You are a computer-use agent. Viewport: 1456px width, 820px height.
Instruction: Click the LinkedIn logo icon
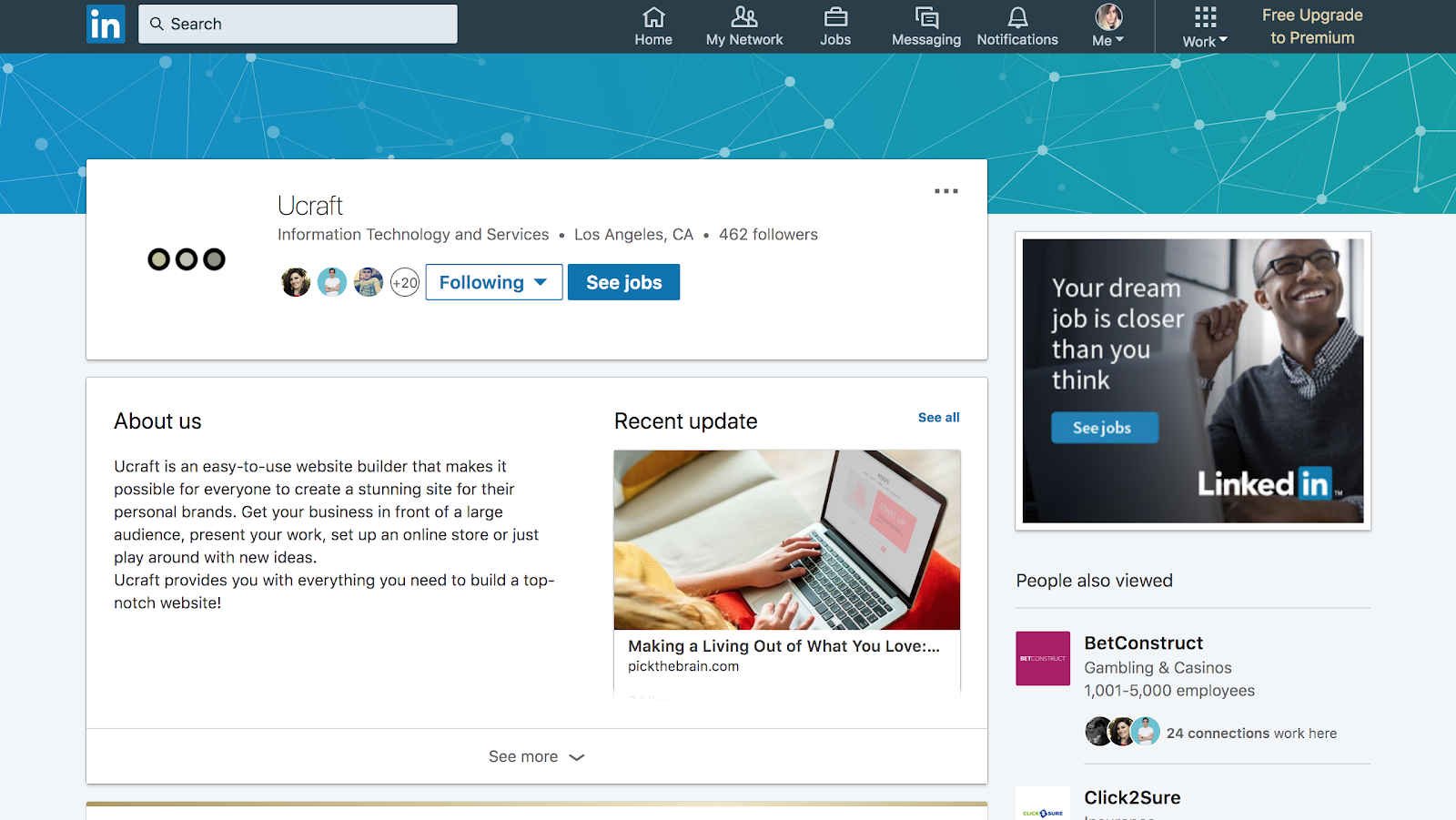106,24
